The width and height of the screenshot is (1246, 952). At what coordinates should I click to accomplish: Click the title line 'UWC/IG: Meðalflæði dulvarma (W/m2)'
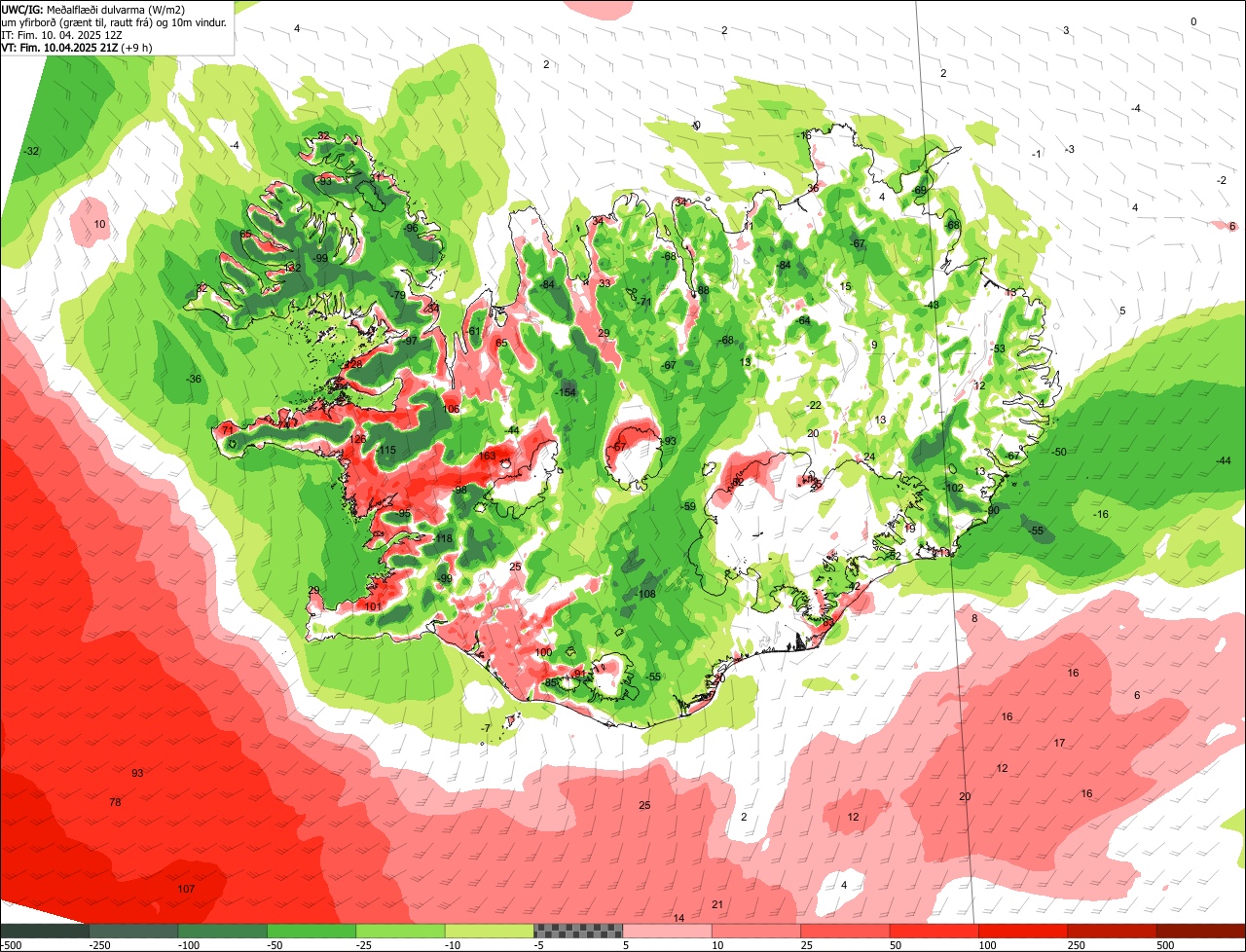[93, 8]
